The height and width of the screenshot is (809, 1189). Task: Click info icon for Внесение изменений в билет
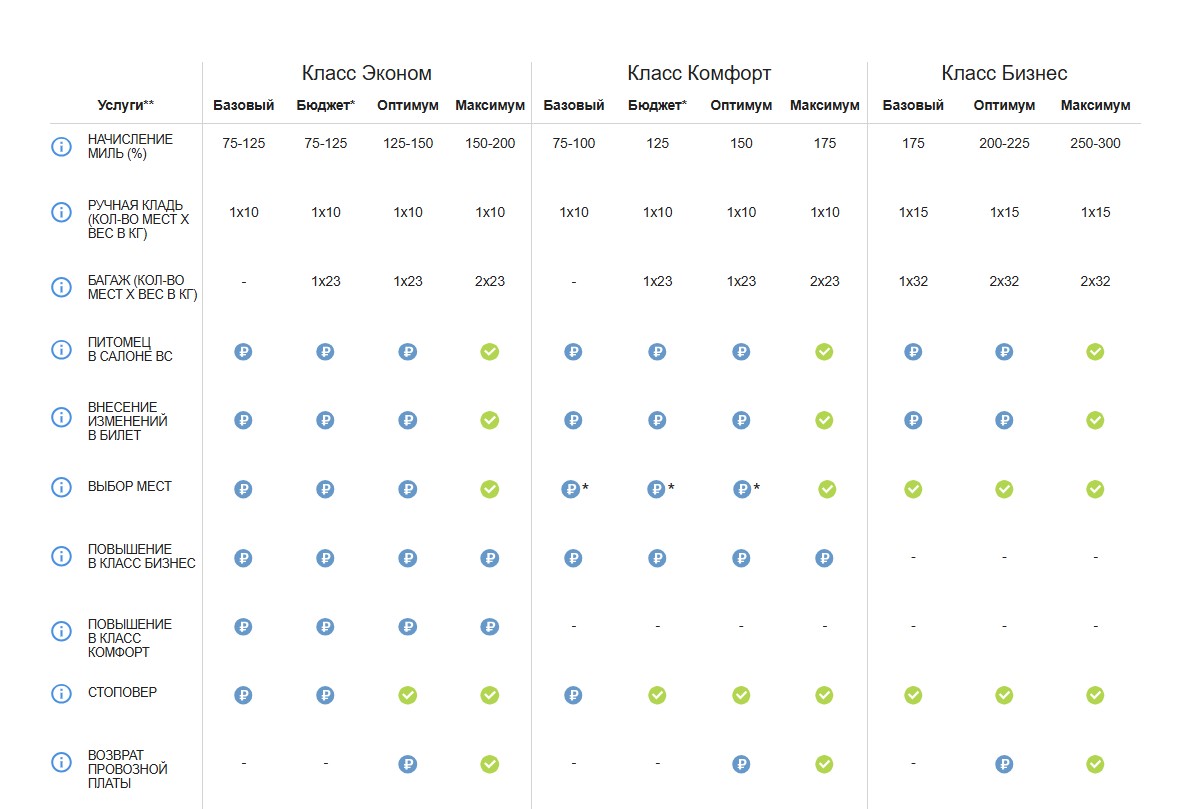point(61,418)
